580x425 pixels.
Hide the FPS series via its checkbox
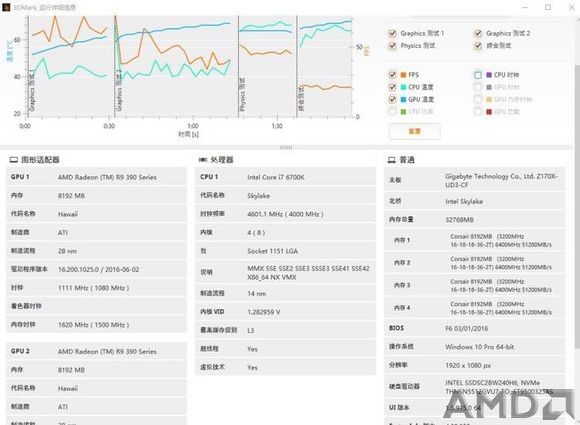pos(392,75)
